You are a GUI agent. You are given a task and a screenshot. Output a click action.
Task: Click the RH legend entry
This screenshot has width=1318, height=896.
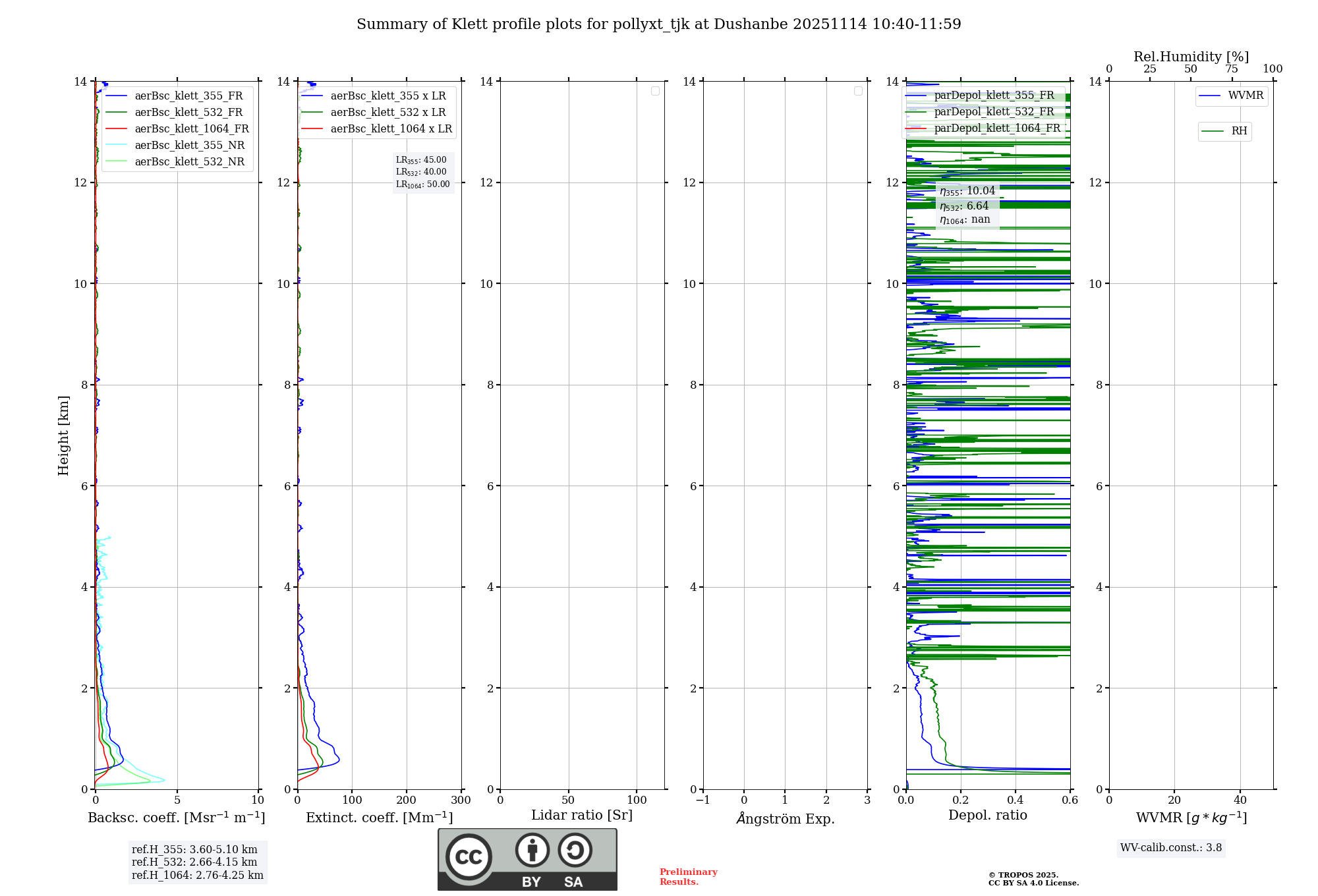(x=1238, y=131)
